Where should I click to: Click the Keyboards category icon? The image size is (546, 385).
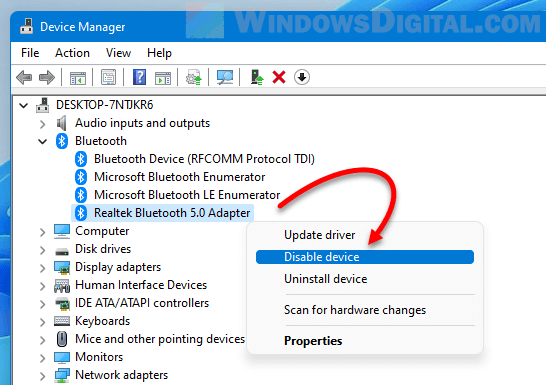point(62,321)
